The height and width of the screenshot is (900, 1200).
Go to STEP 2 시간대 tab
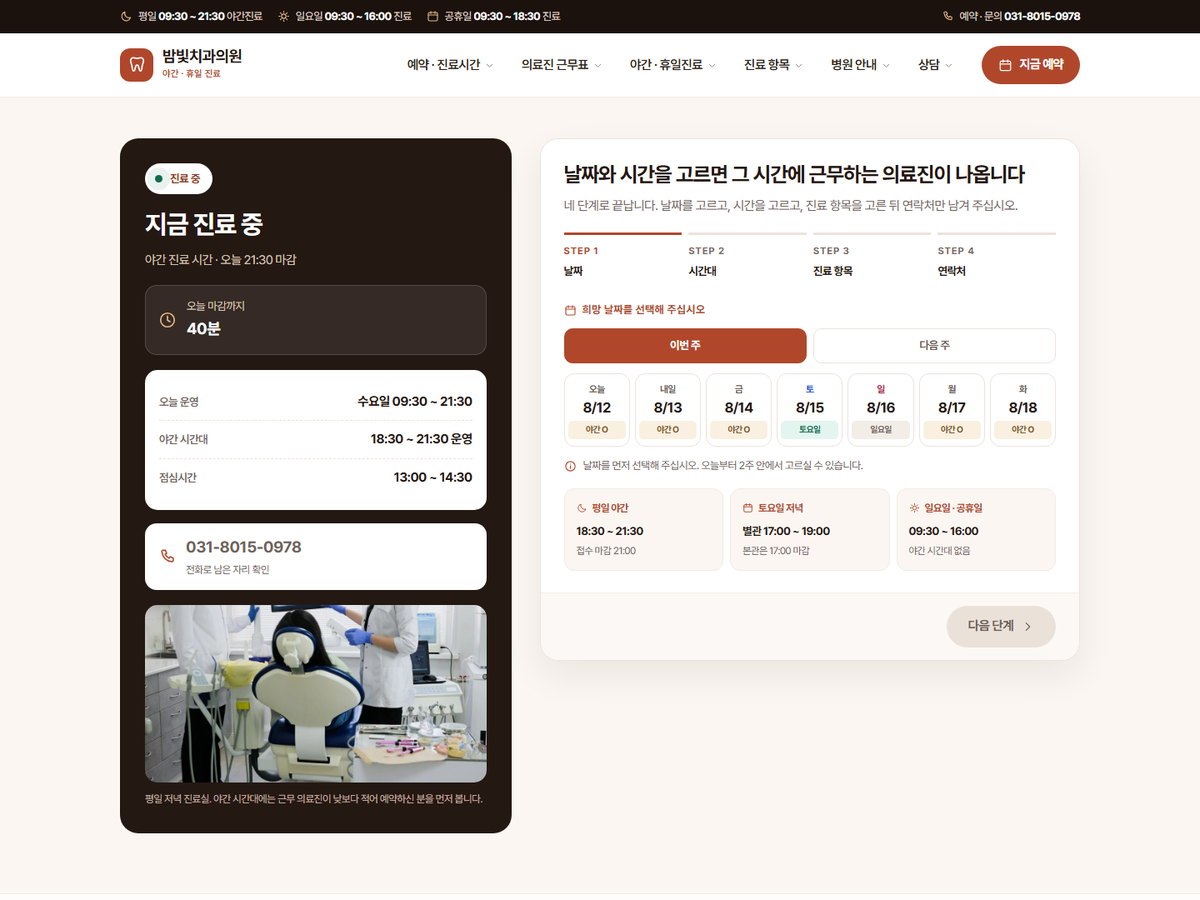click(747, 257)
